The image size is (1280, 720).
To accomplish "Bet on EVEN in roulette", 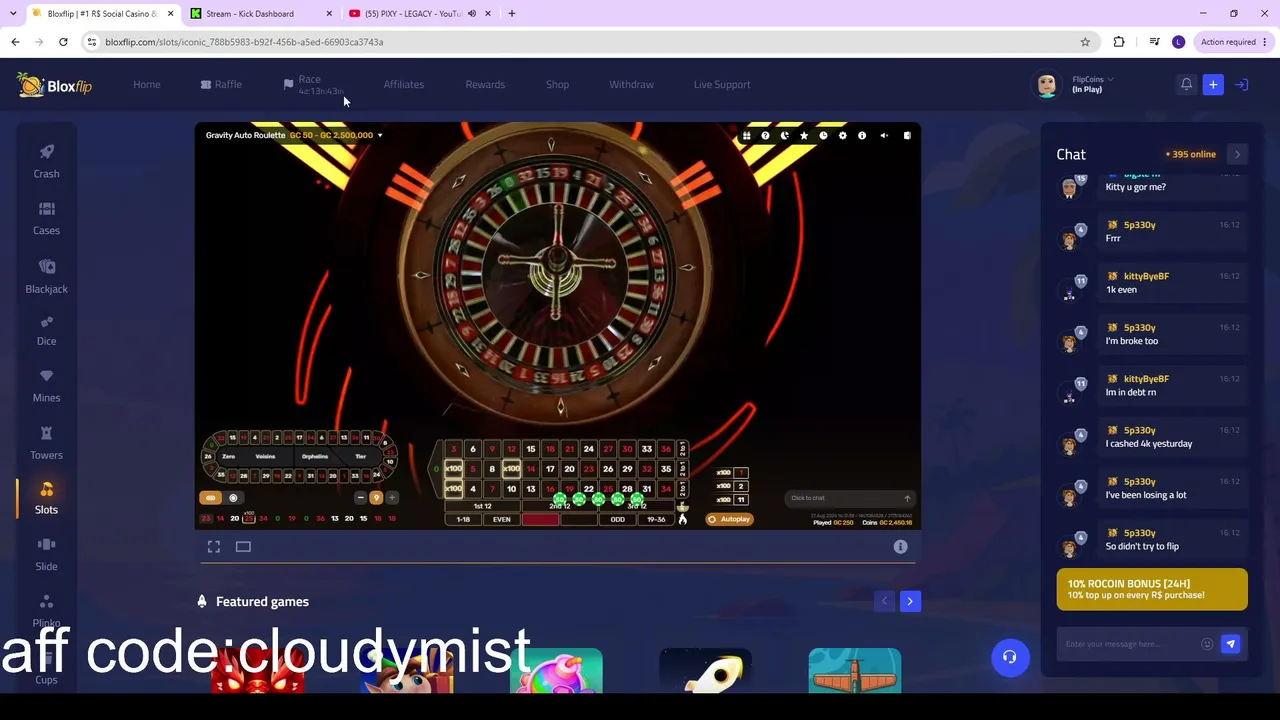I will (x=501, y=520).
